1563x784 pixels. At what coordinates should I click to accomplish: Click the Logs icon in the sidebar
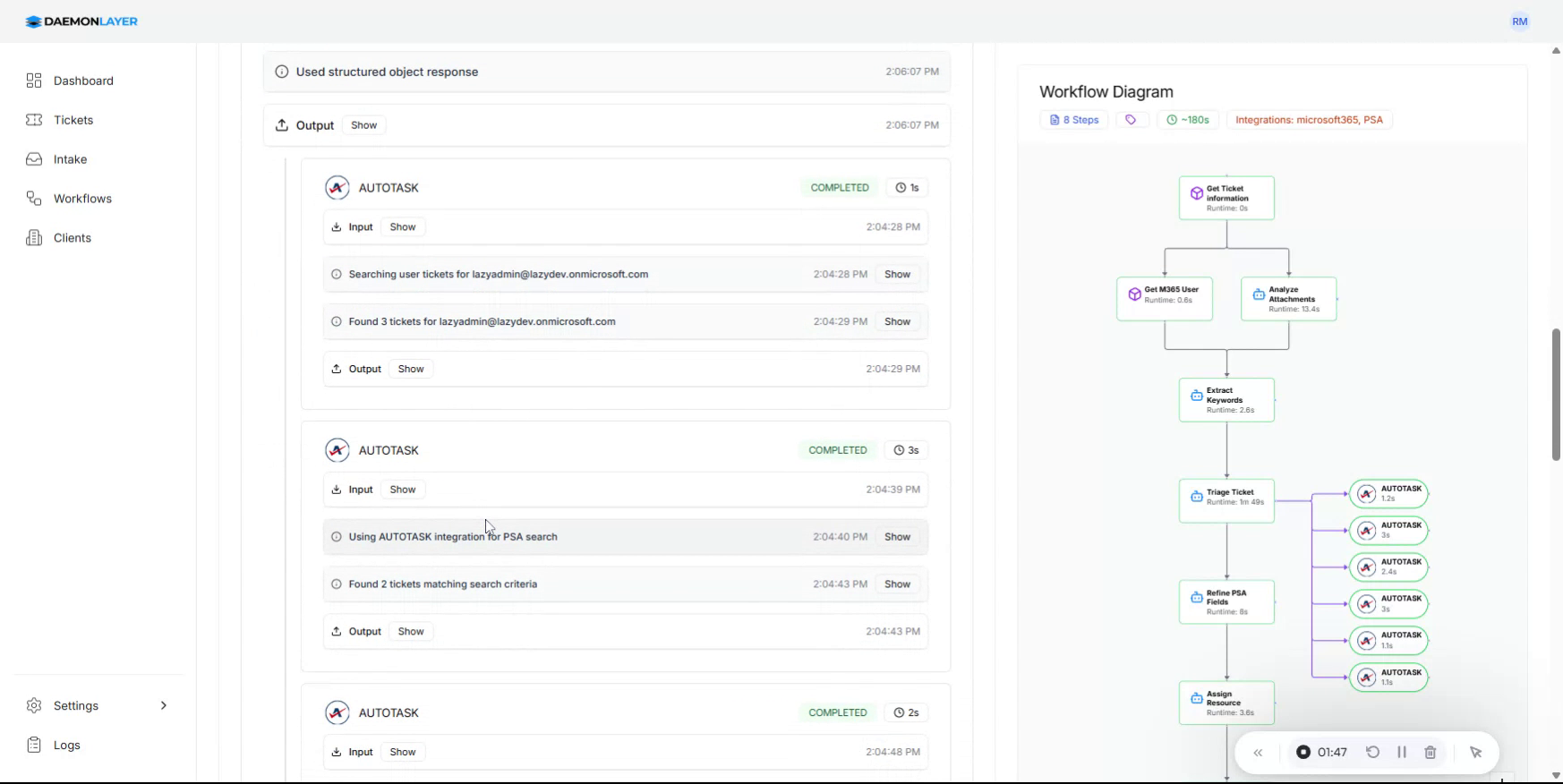coord(34,745)
